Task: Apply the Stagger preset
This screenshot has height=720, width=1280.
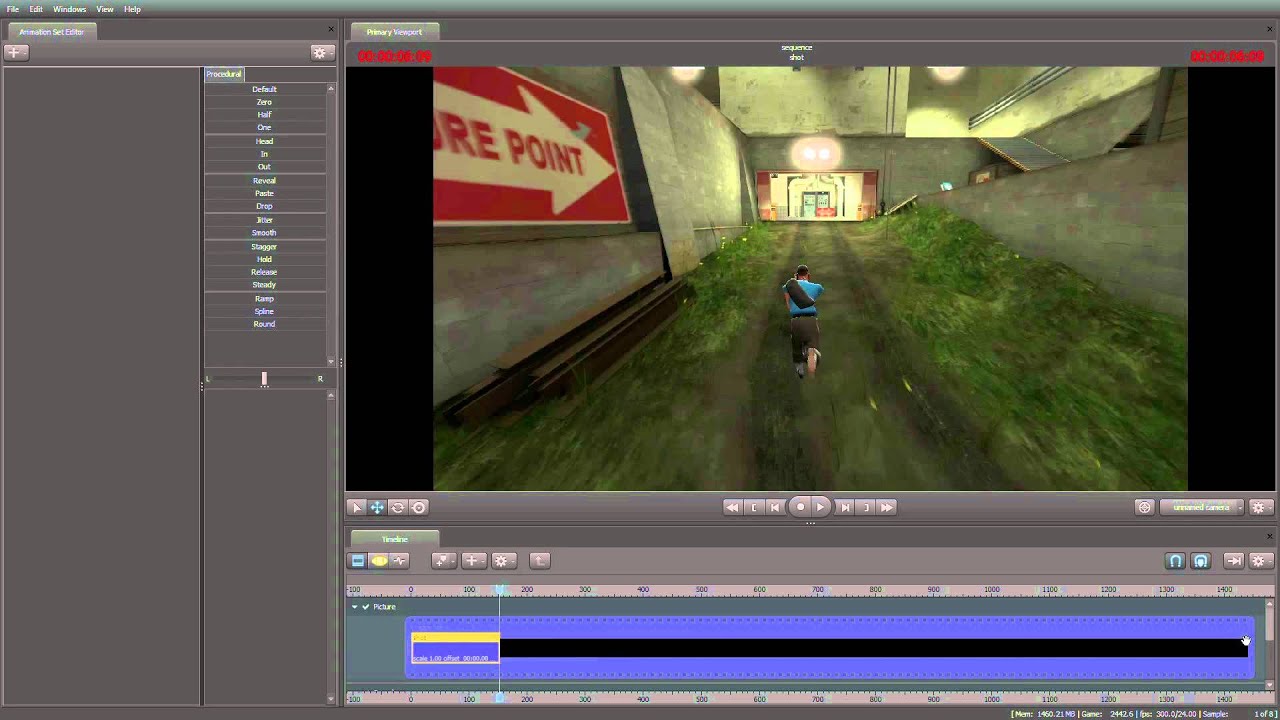Action: coord(264,246)
